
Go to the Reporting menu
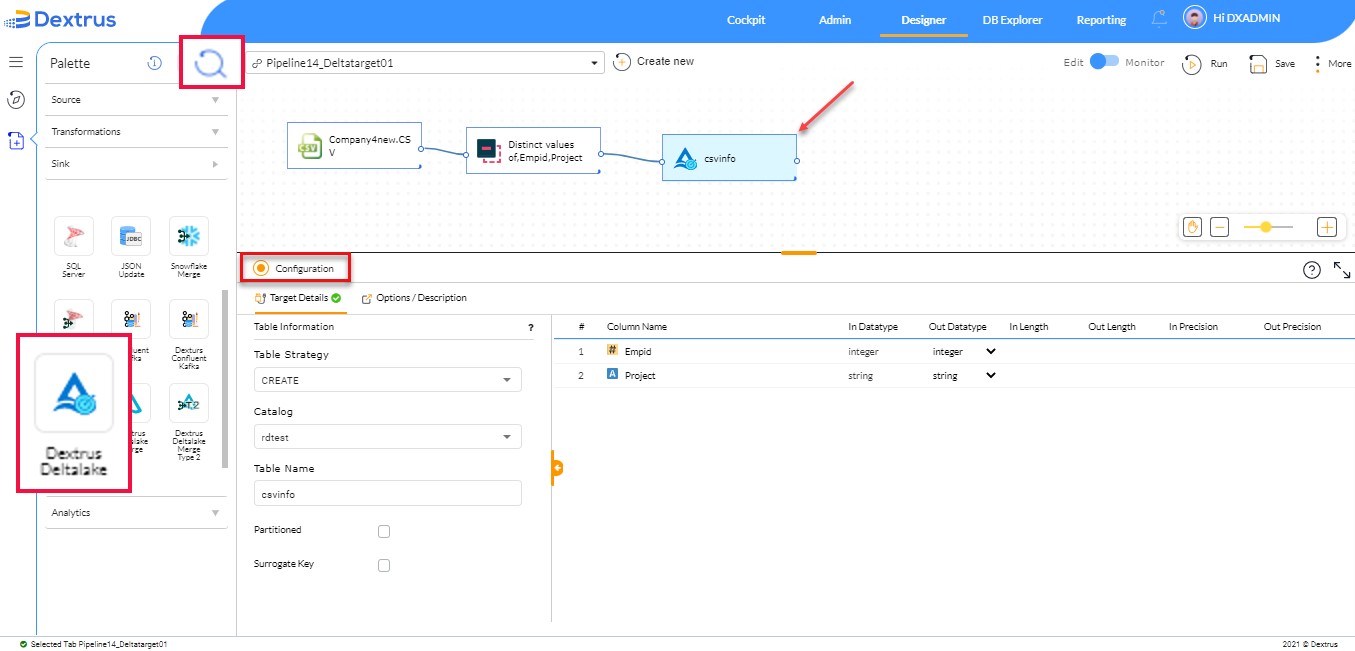point(1101,20)
